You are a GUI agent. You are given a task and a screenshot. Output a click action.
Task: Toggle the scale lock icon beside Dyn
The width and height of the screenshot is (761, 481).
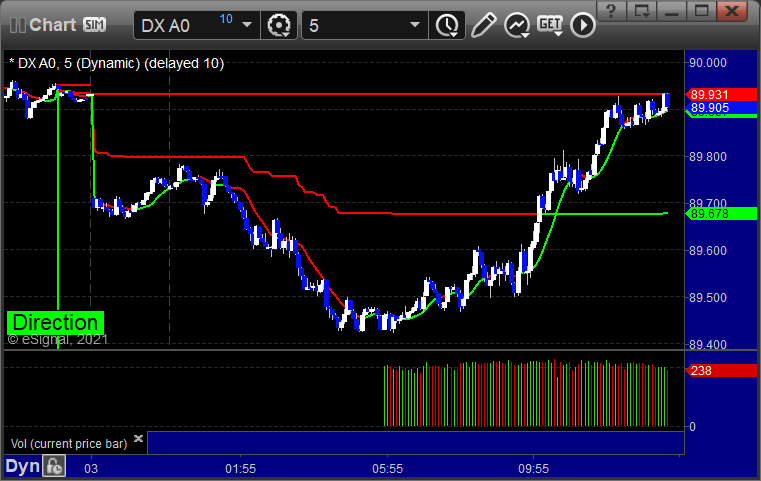54,466
